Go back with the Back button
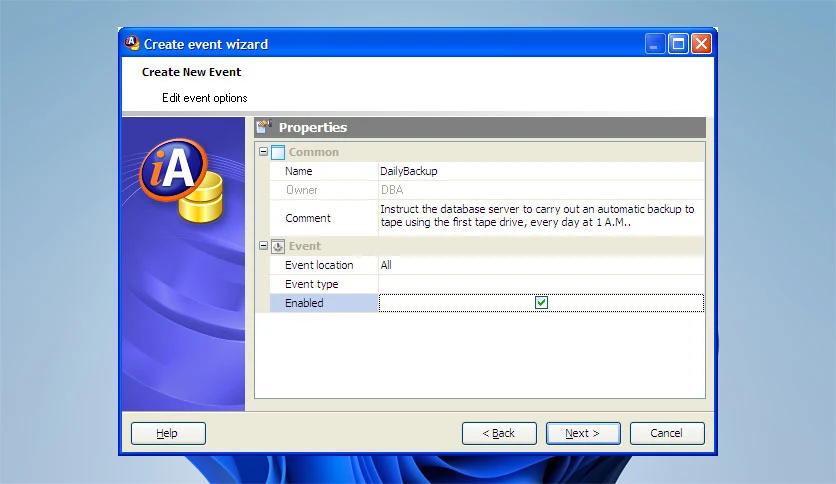836x484 pixels. click(499, 433)
